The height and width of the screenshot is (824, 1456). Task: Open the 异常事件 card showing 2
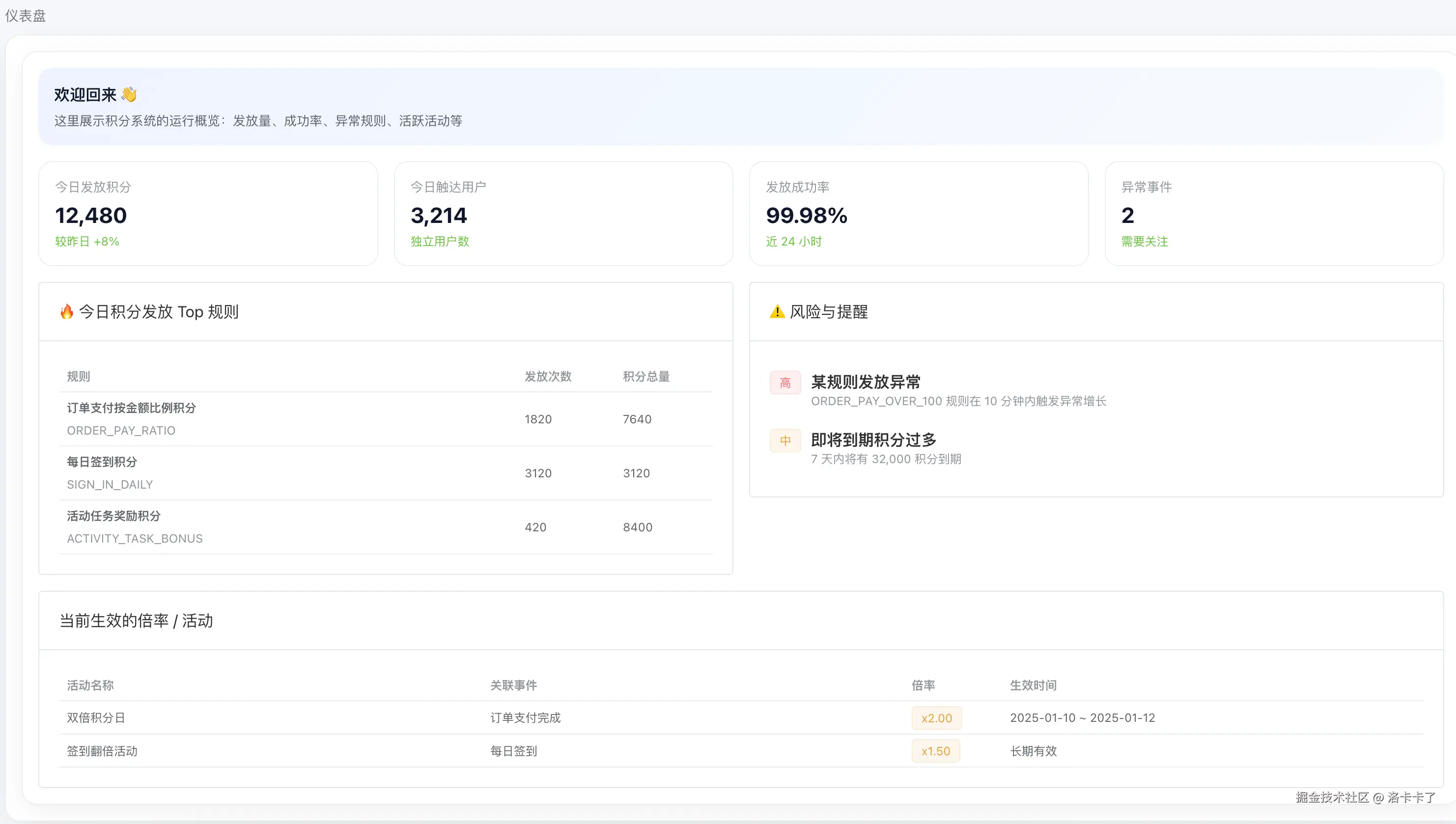(x=1274, y=214)
